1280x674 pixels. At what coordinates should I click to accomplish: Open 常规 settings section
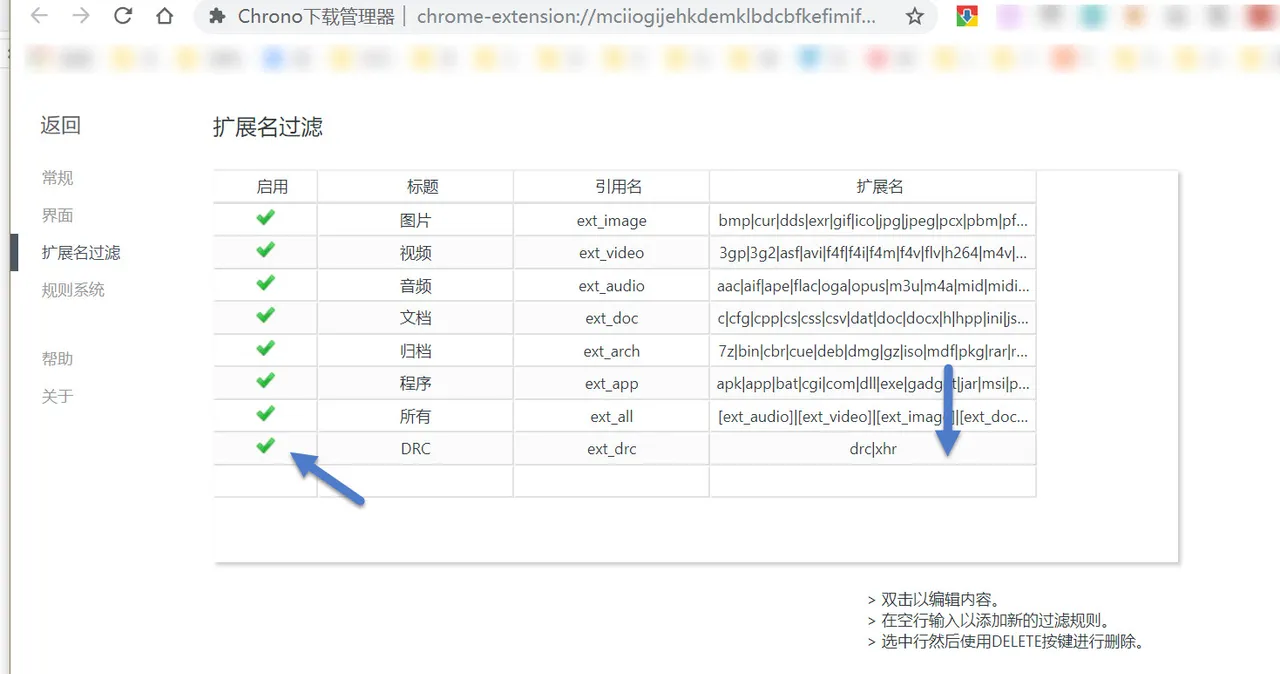(x=57, y=178)
